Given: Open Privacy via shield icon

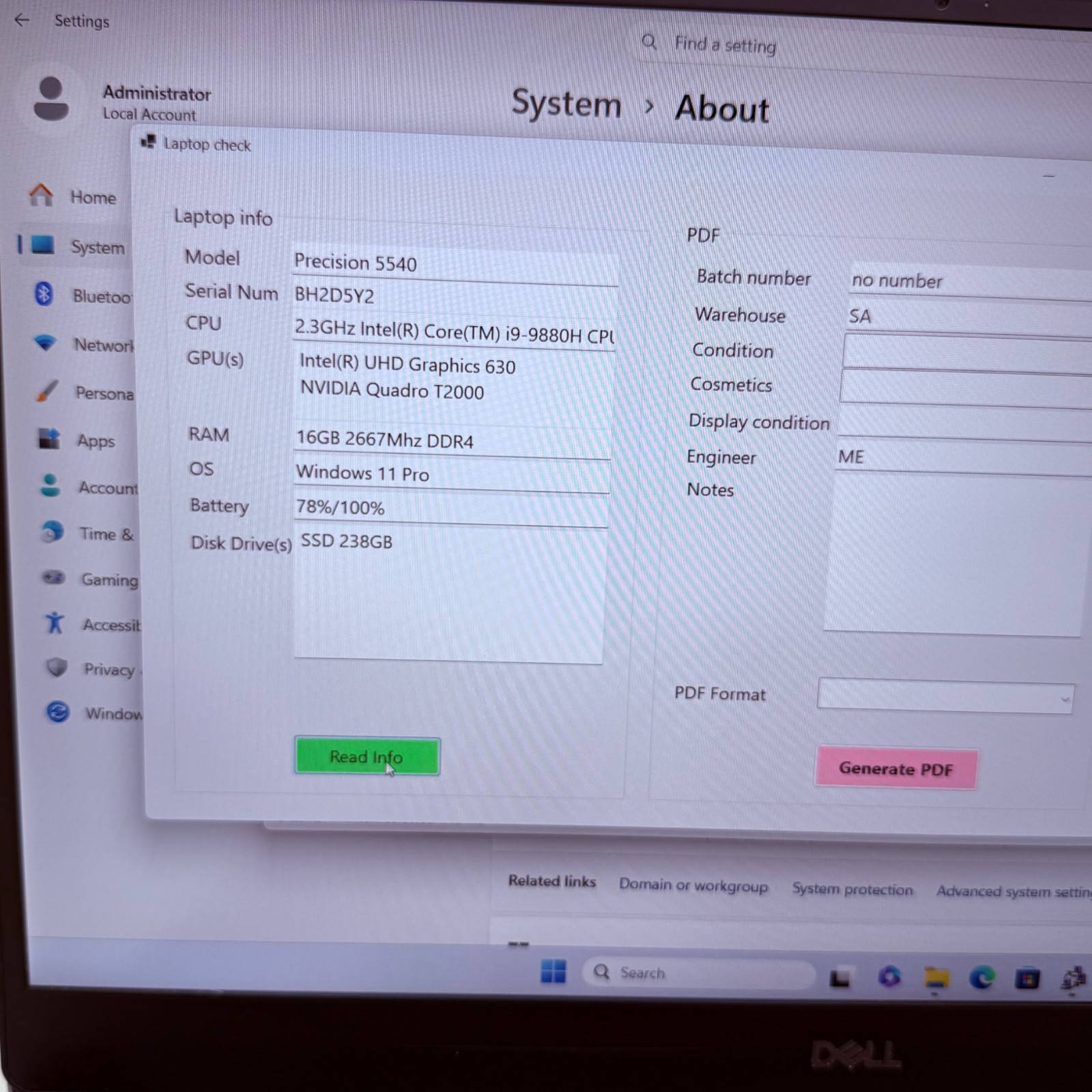Looking at the screenshot, I should point(57,667).
